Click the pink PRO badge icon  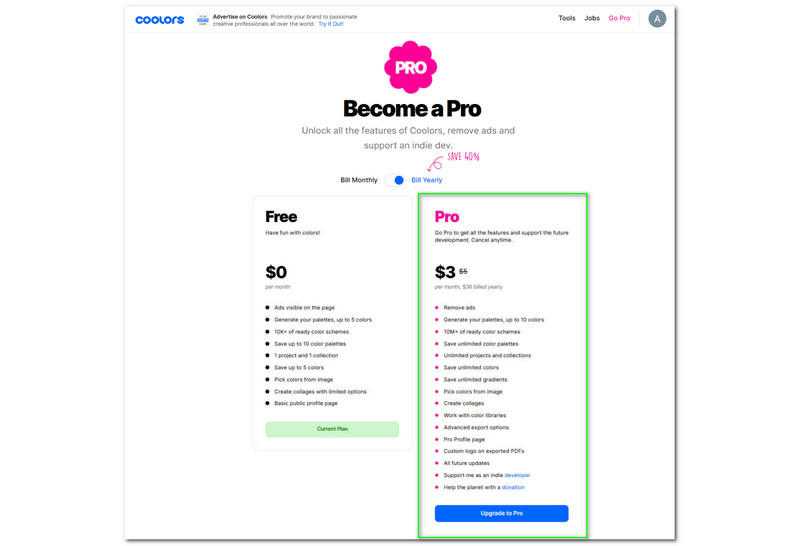(410, 67)
